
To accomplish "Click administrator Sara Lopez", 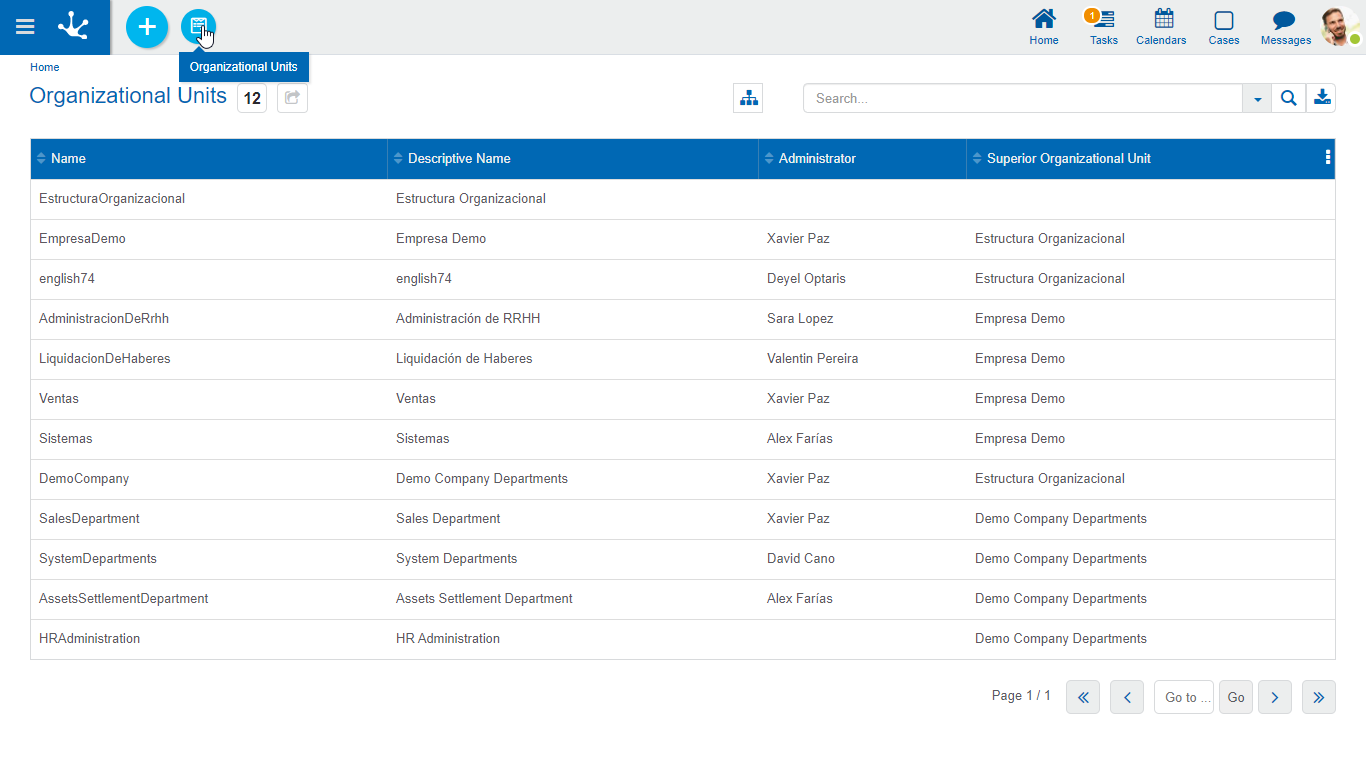I will 800,319.
